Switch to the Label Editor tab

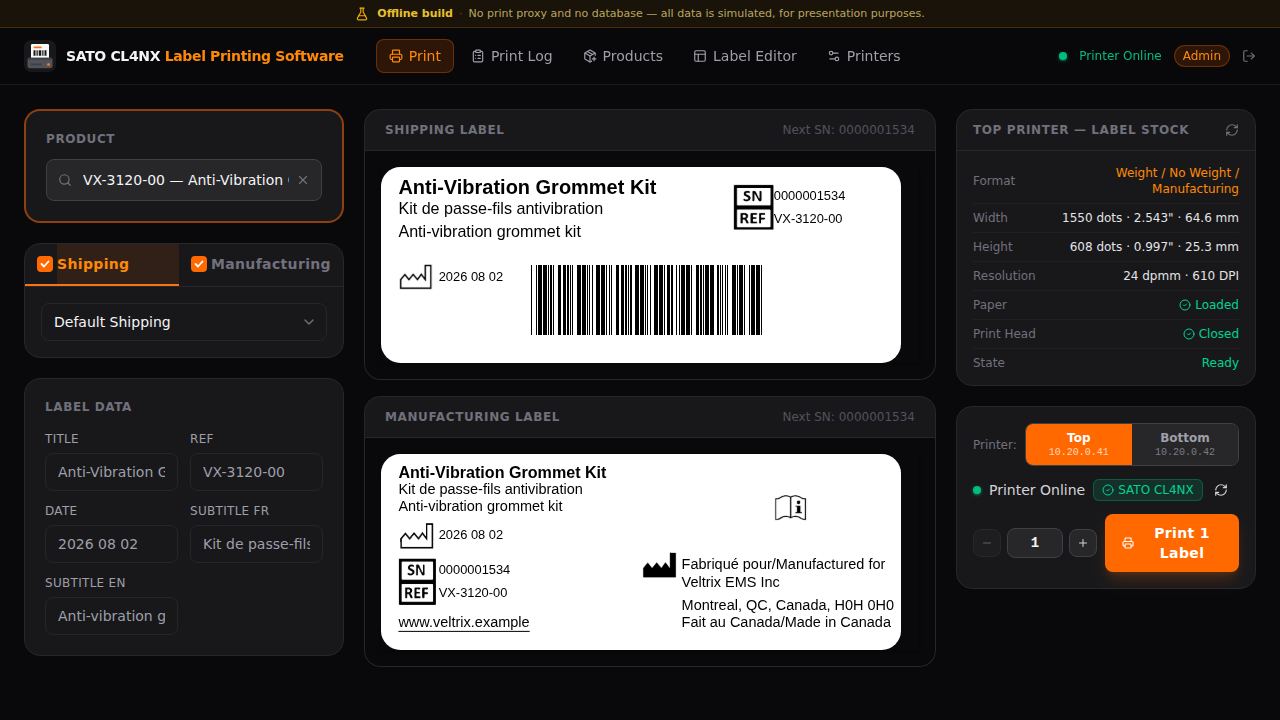pyautogui.click(x=745, y=56)
